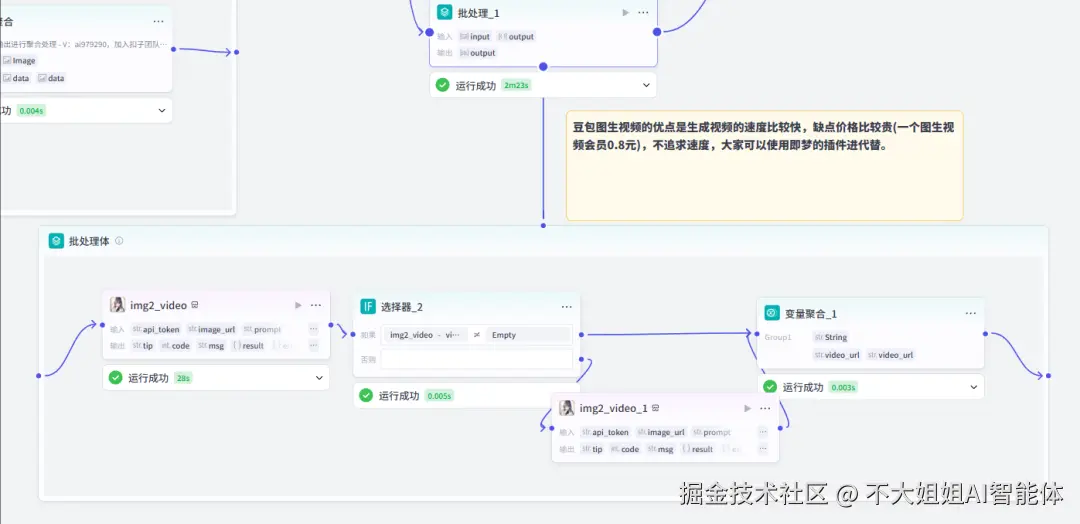The height and width of the screenshot is (524, 1080).
Task: Open the 批处理_1 node more options menu
Action: 643,12
